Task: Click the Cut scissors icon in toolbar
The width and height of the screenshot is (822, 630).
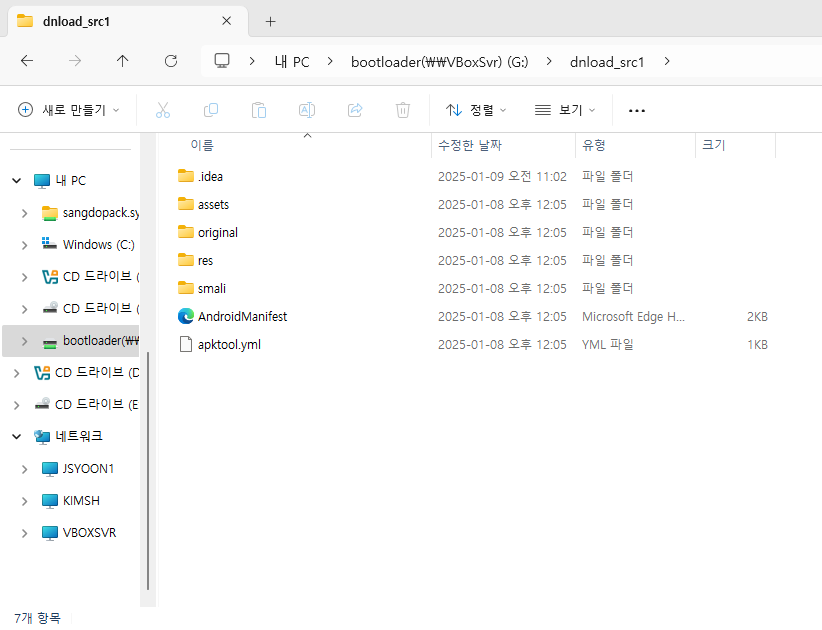Action: (163, 110)
